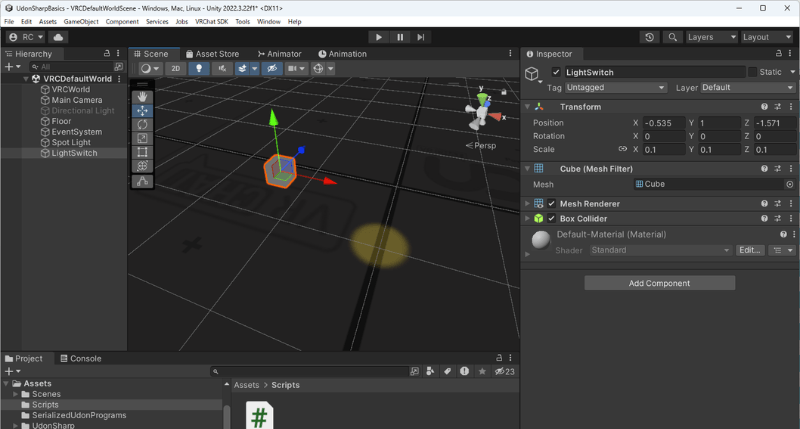Open the GameObject menu
The height and width of the screenshot is (429, 800).
pos(81,21)
